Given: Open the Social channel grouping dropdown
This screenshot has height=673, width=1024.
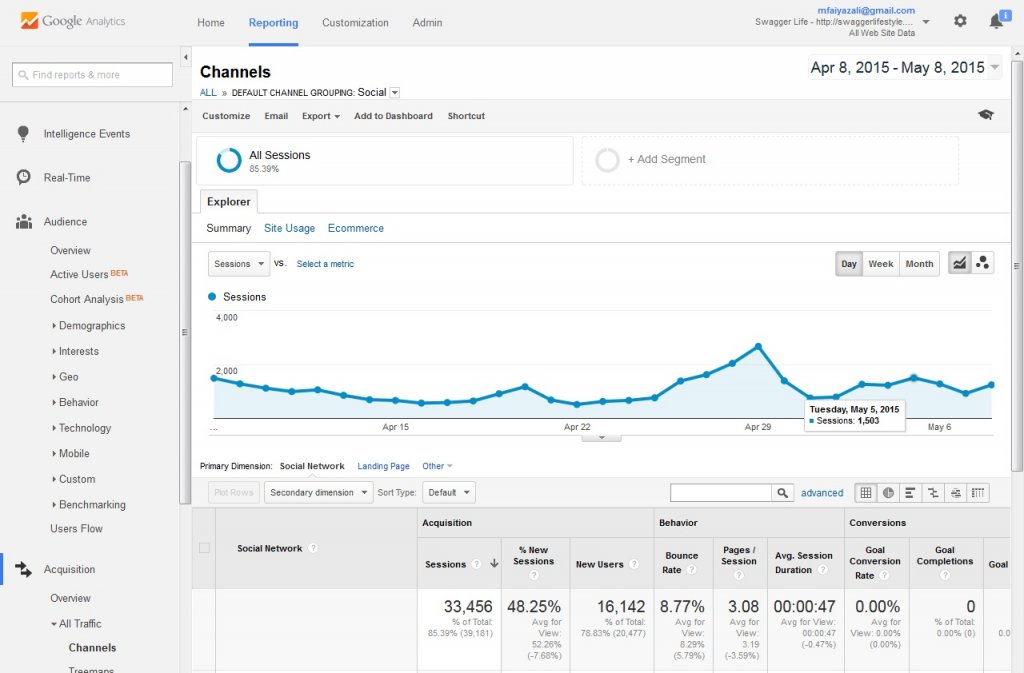Looking at the screenshot, I should pos(395,93).
